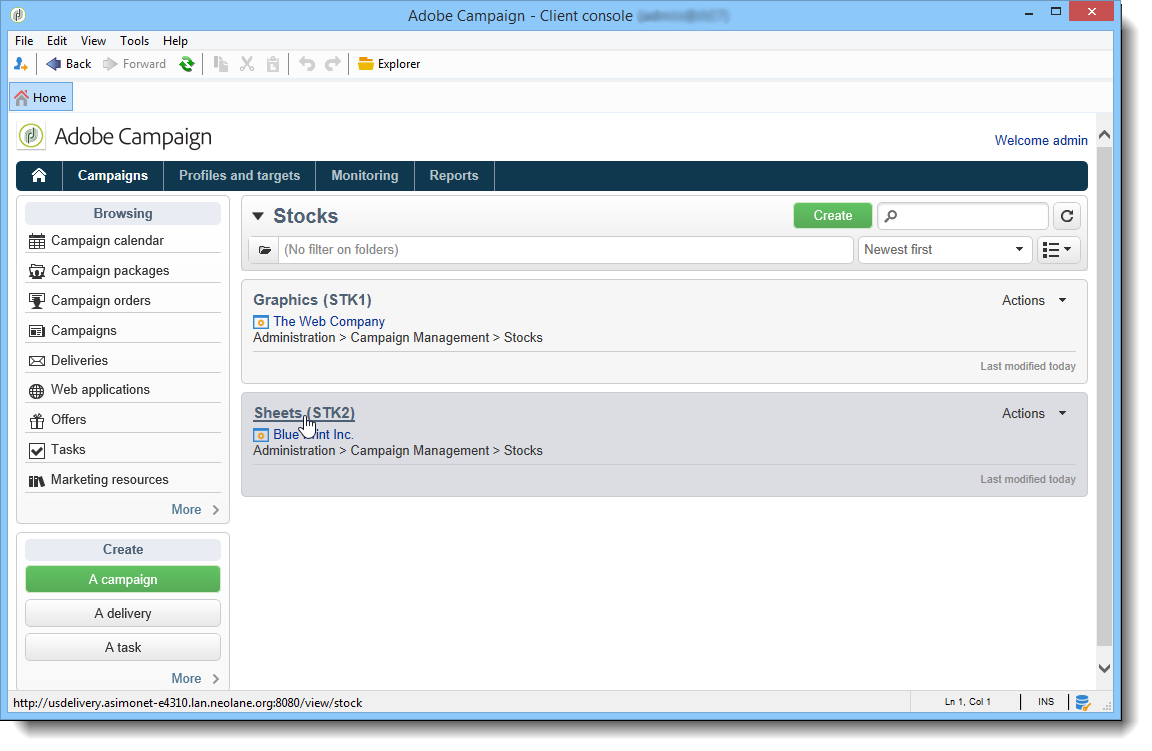Click the folder filter icon
Viewport: 1152px width, 751px height.
(x=264, y=250)
